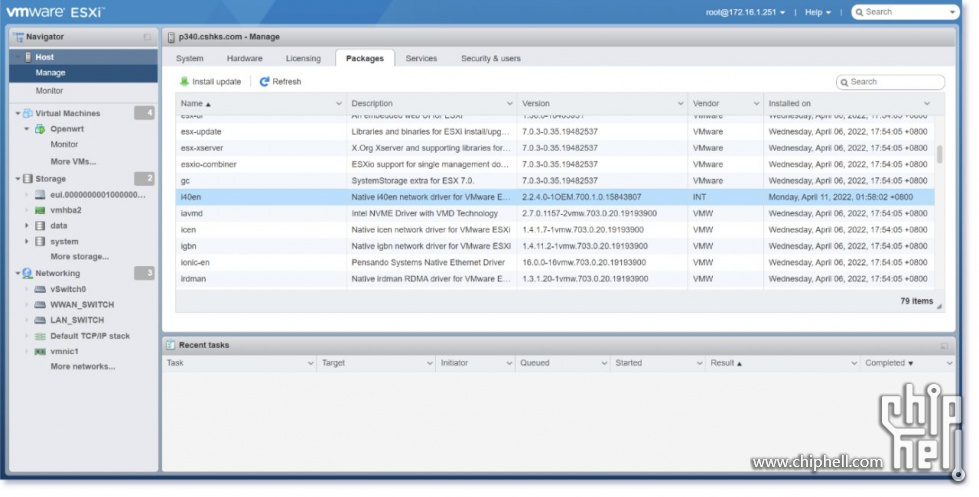Open the More networks... link
Image resolution: width=979 pixels, height=497 pixels.
(82, 367)
